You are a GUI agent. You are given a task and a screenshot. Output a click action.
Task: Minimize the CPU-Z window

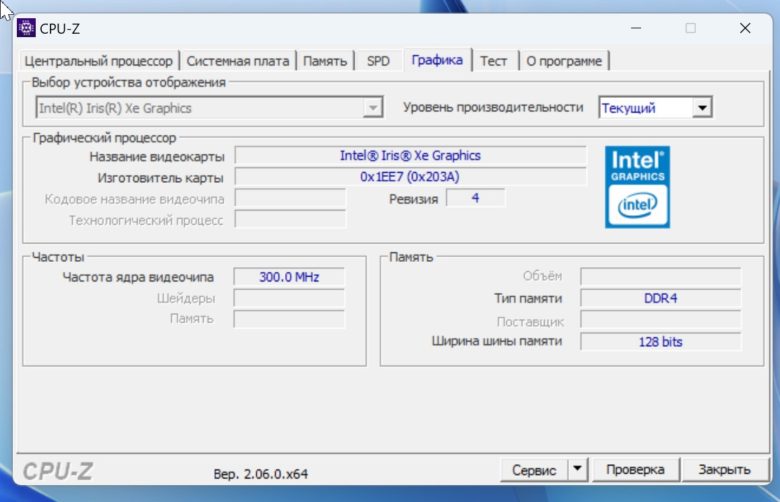(x=636, y=28)
